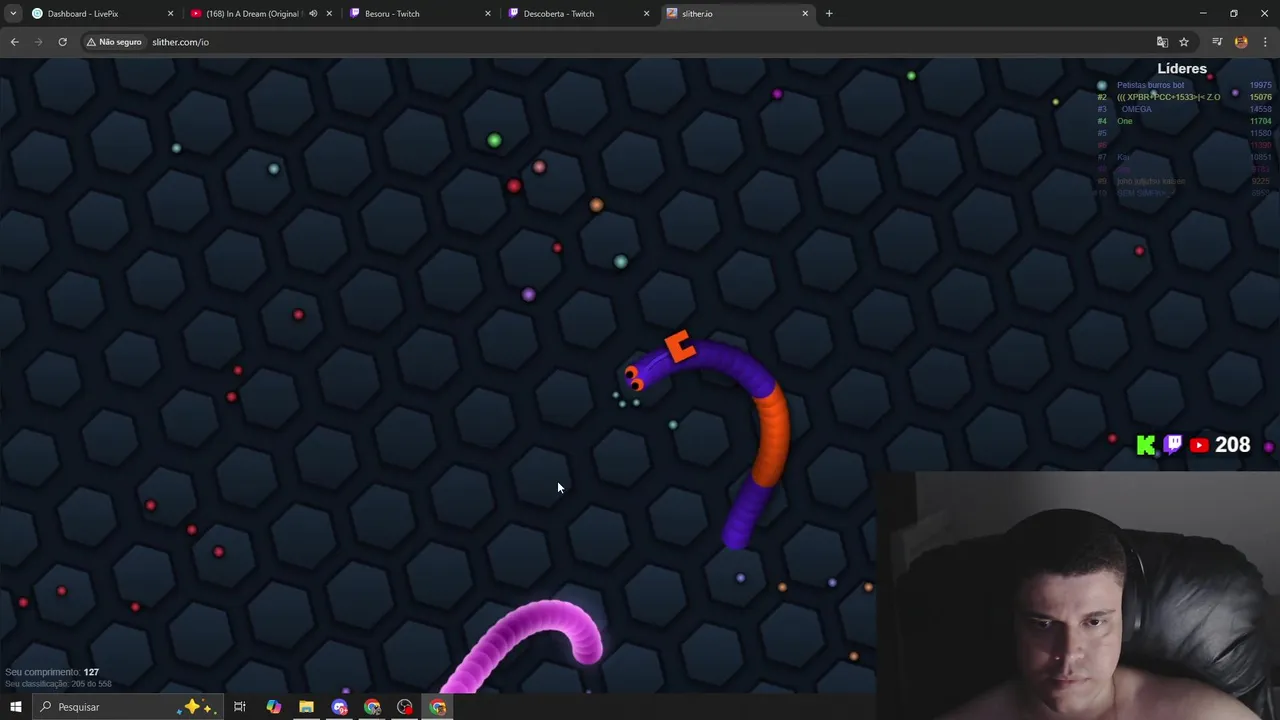Click the green food pellet

[x=494, y=141]
